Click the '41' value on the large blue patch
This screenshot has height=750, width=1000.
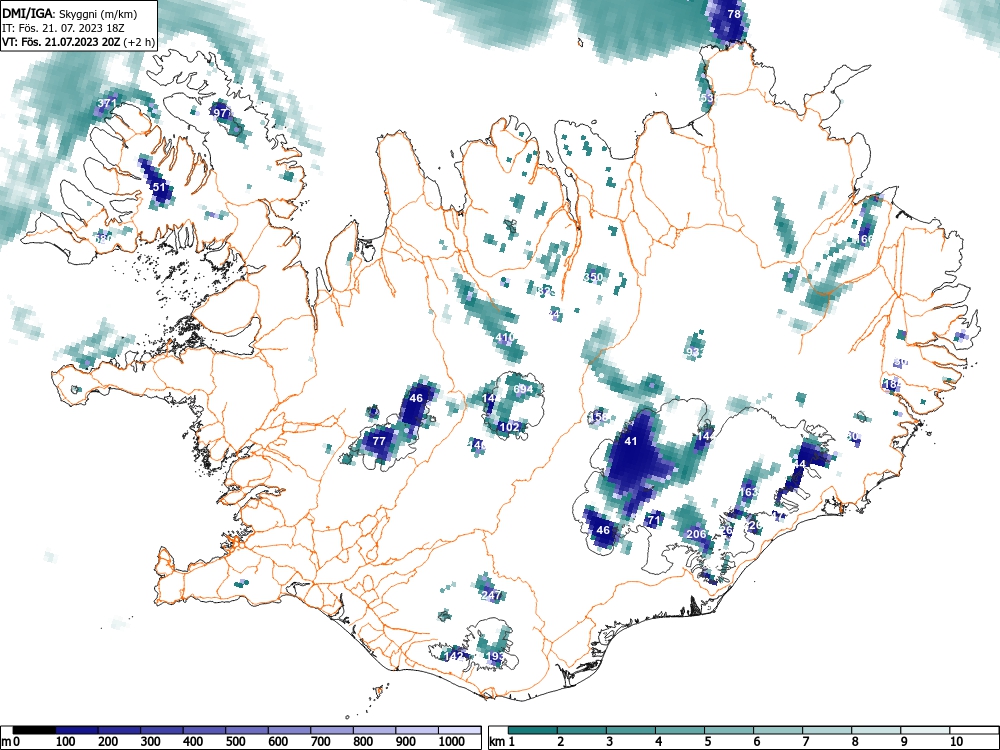(631, 441)
